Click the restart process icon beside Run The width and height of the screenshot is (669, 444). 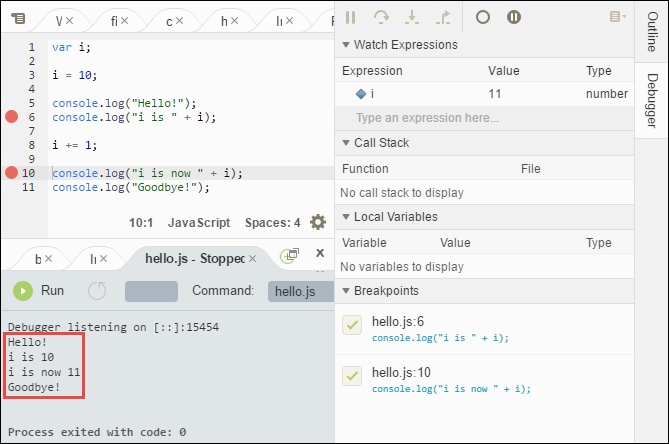point(97,291)
